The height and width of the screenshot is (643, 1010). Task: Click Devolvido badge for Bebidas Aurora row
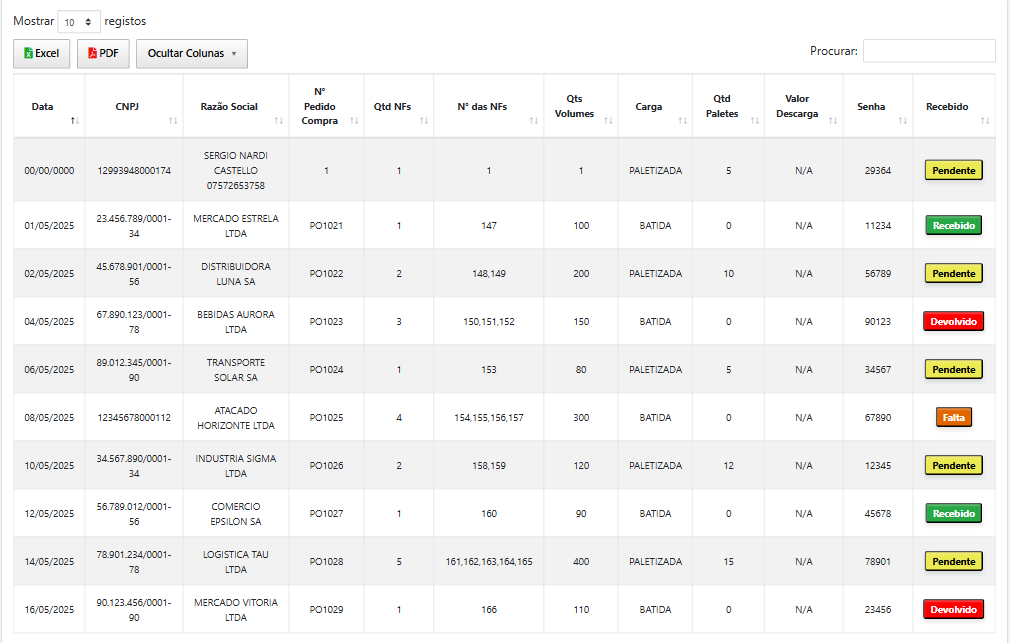pos(953,321)
